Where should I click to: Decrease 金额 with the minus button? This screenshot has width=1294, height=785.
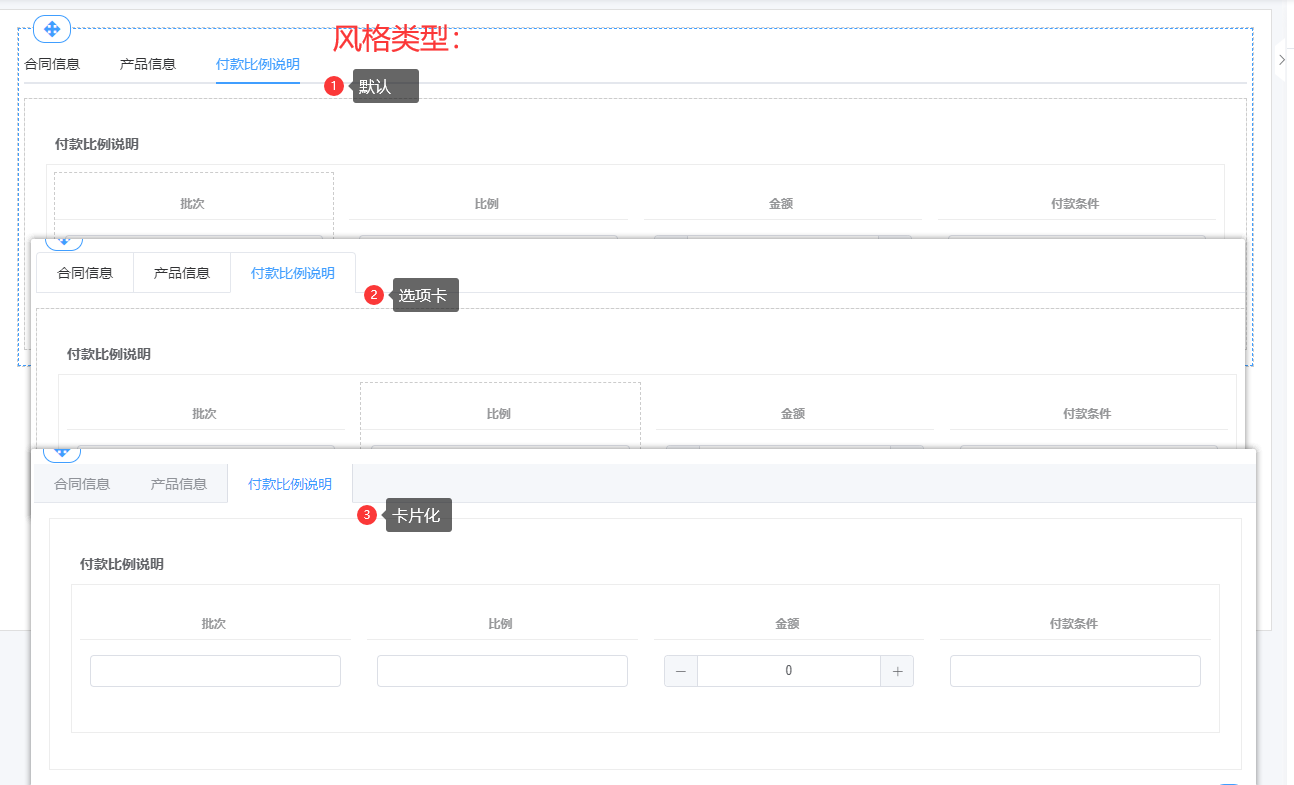point(681,671)
